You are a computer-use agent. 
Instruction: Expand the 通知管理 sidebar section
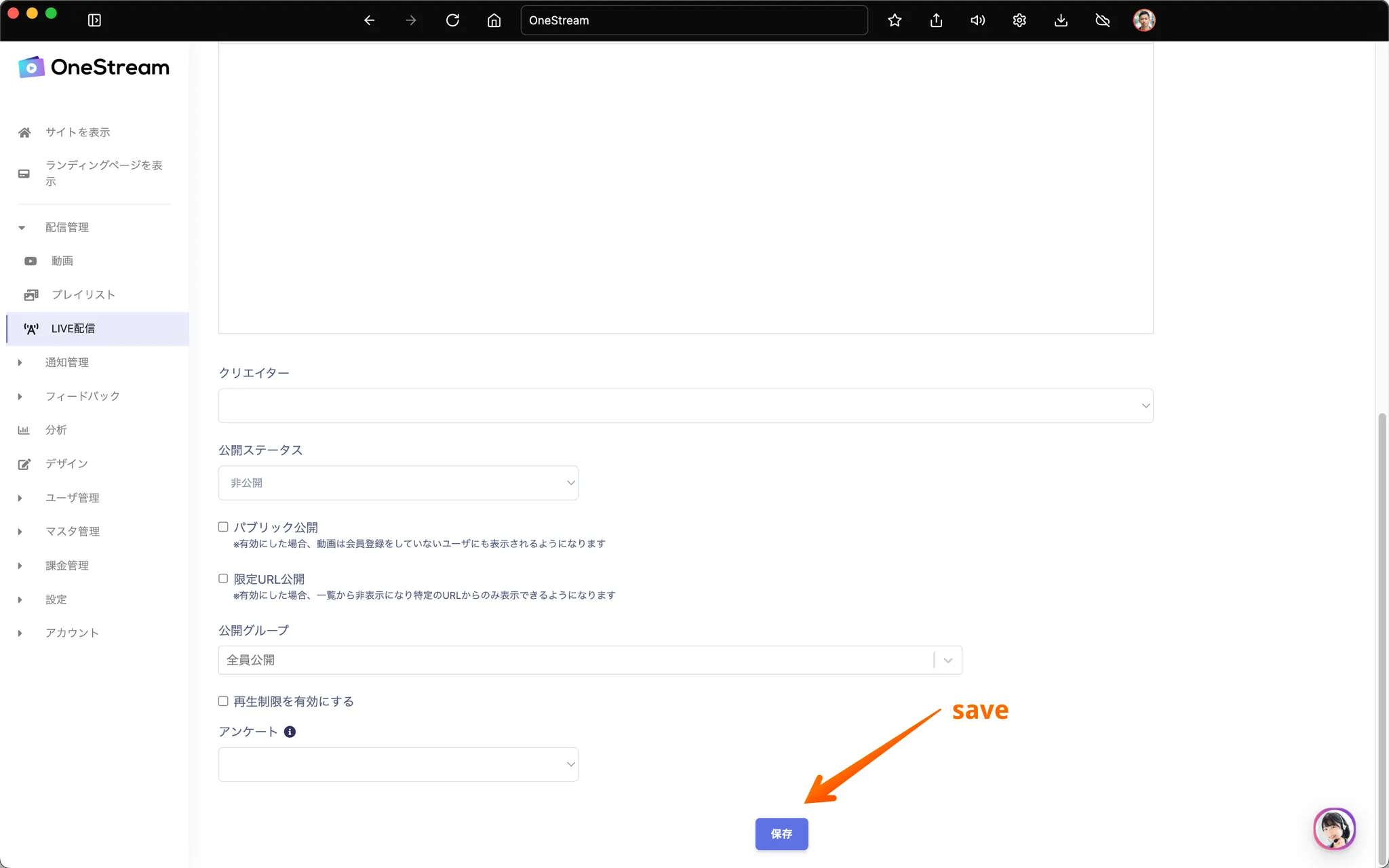tap(66, 362)
